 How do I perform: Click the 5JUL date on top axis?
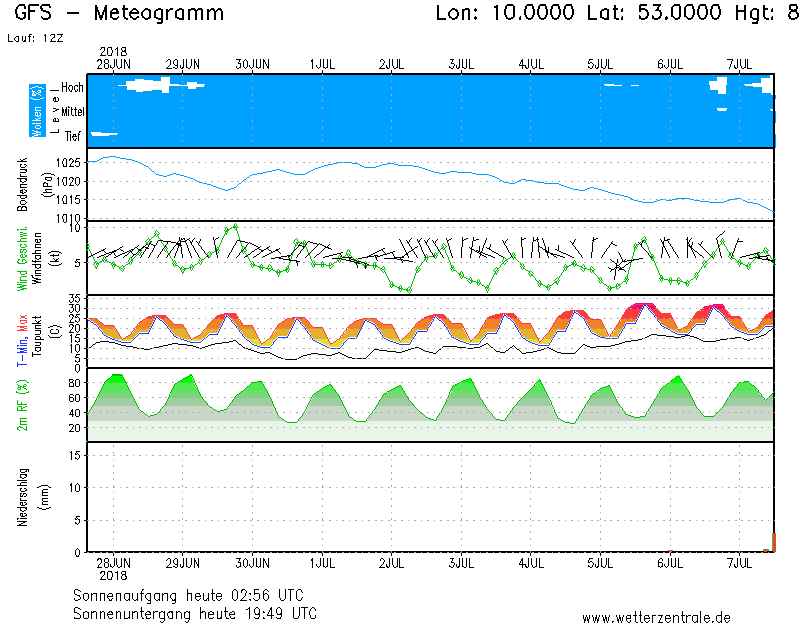(x=600, y=64)
